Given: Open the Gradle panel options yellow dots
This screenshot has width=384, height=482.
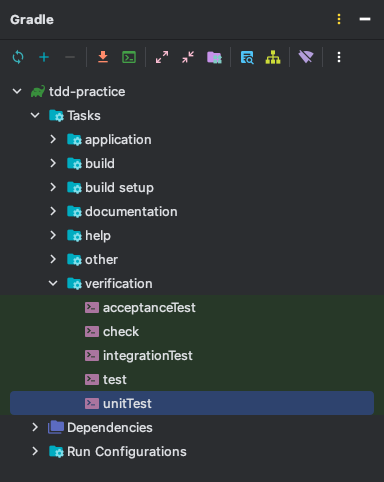Looking at the screenshot, I should coord(339,19).
